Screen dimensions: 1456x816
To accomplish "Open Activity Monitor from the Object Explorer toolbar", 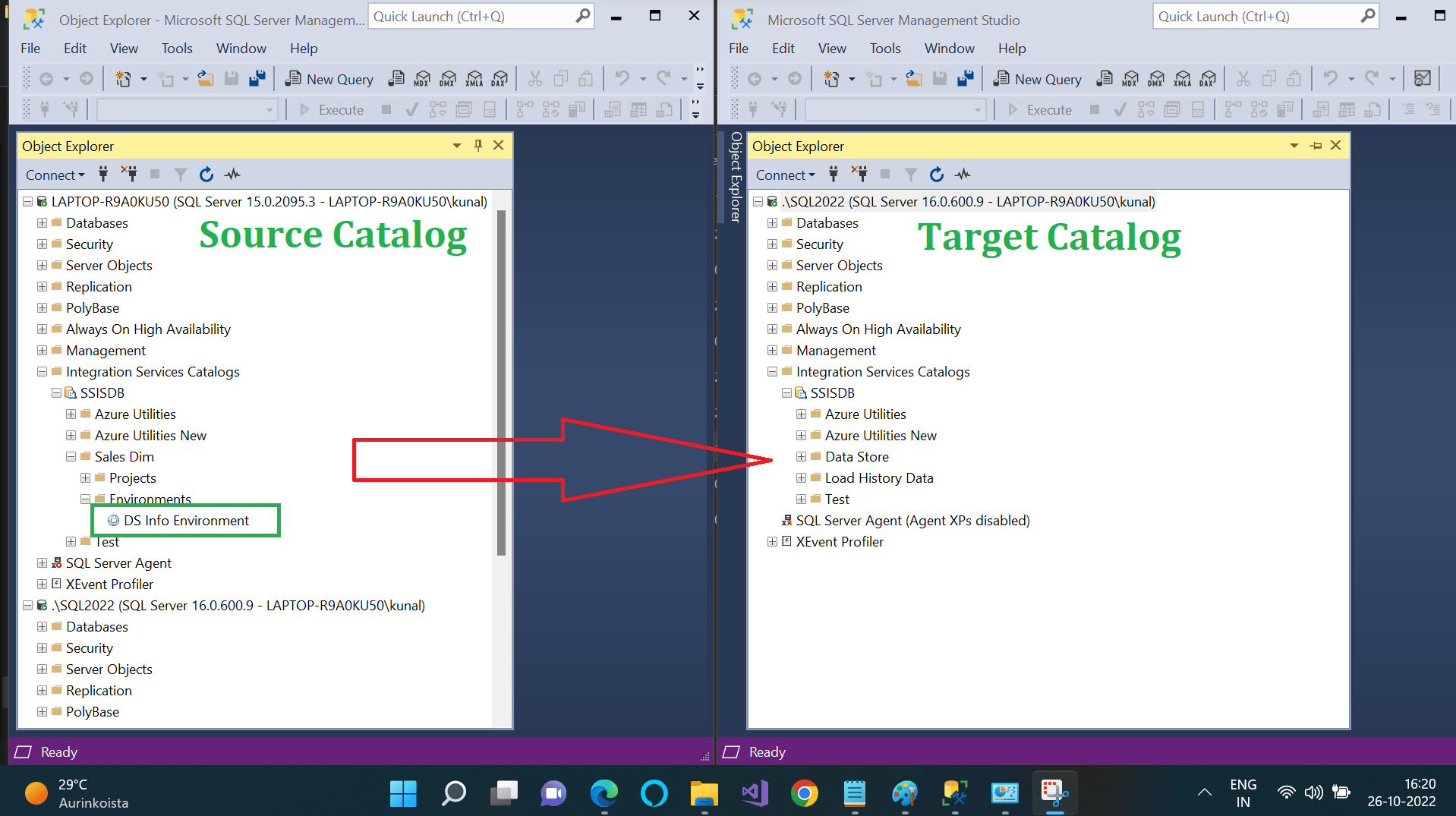I will point(232,175).
